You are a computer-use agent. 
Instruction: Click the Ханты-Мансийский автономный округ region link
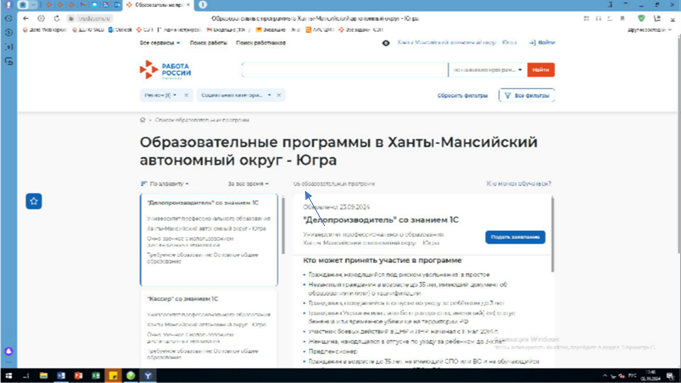coord(457,43)
